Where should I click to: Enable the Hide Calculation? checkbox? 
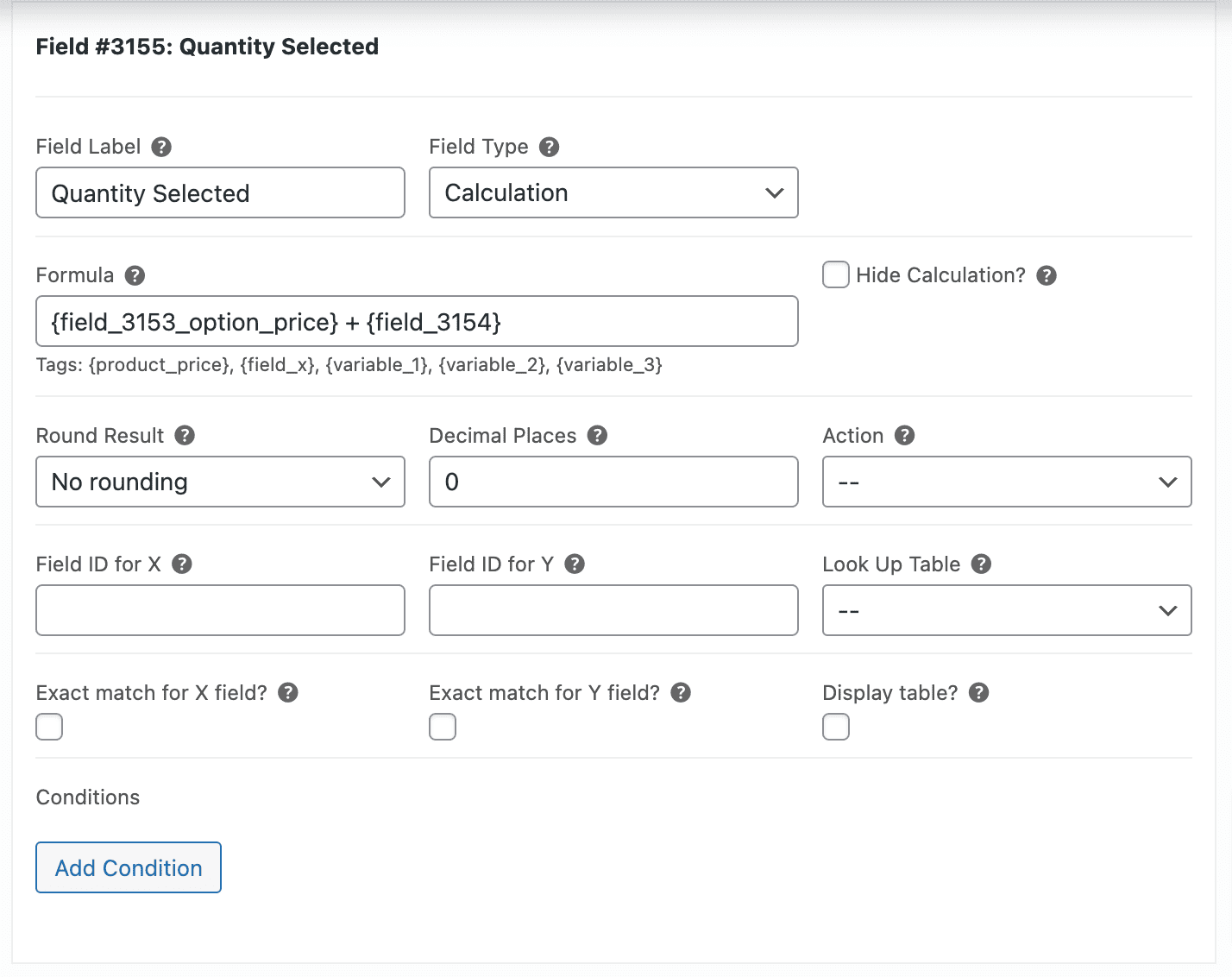click(836, 274)
